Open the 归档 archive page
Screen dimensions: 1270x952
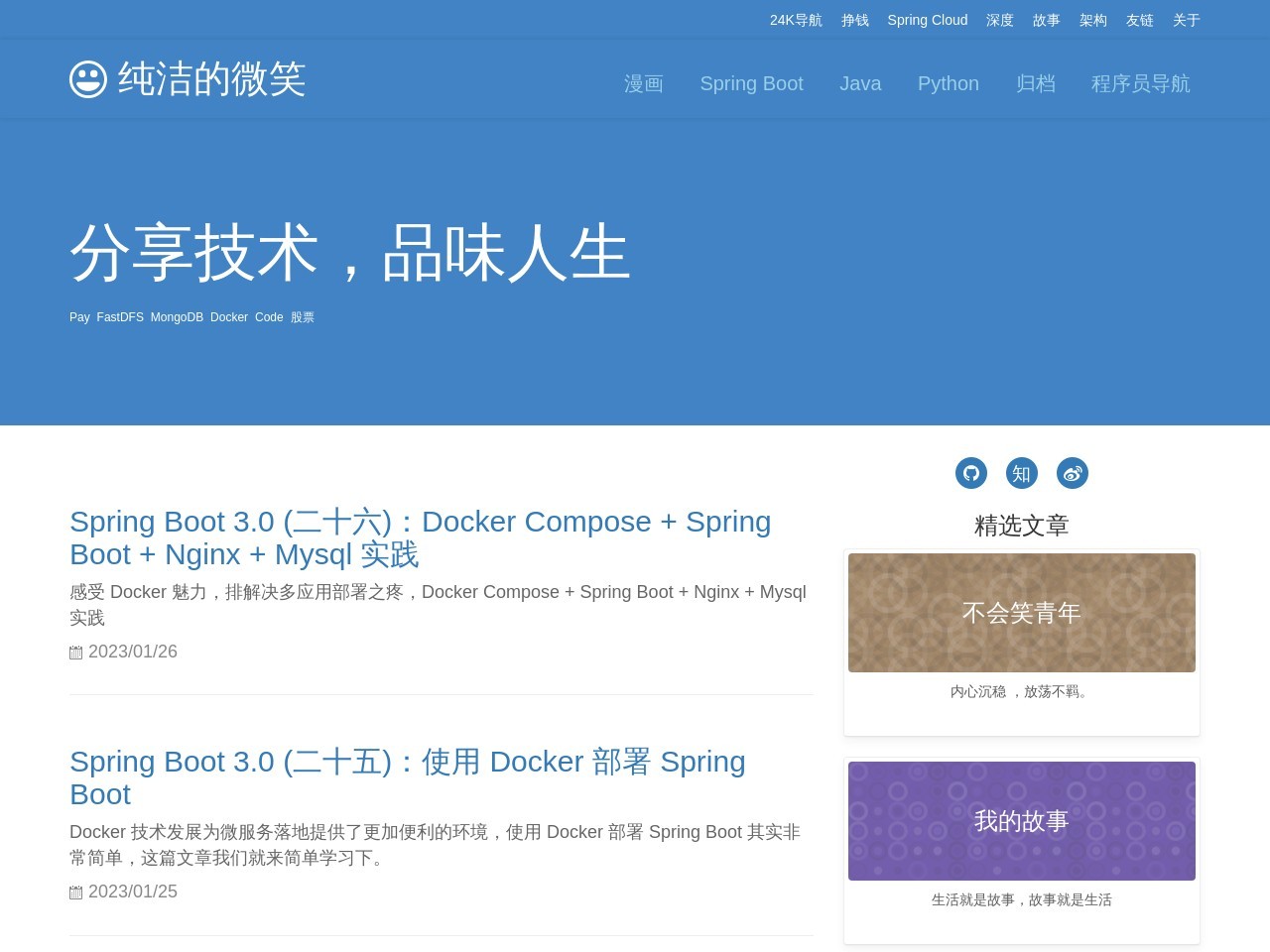click(x=1036, y=83)
